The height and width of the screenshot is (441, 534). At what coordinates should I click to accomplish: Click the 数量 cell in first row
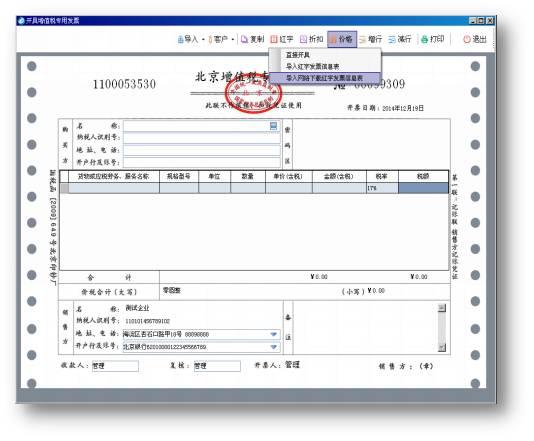click(x=248, y=188)
